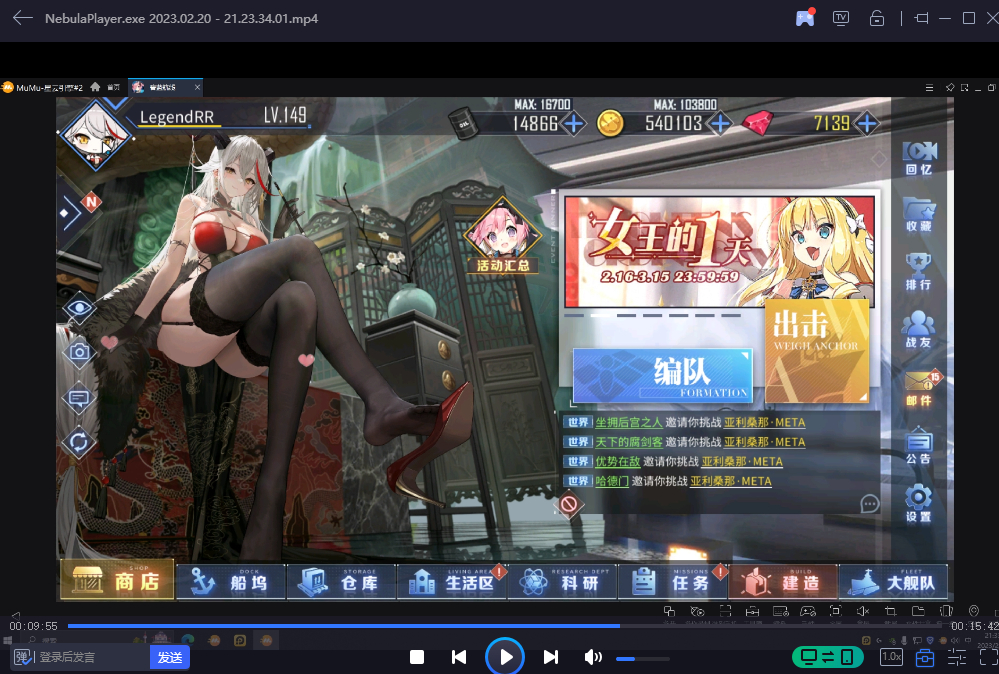Enter fullscreen mode
The width and height of the screenshot is (999, 674).
pyautogui.click(x=988, y=657)
